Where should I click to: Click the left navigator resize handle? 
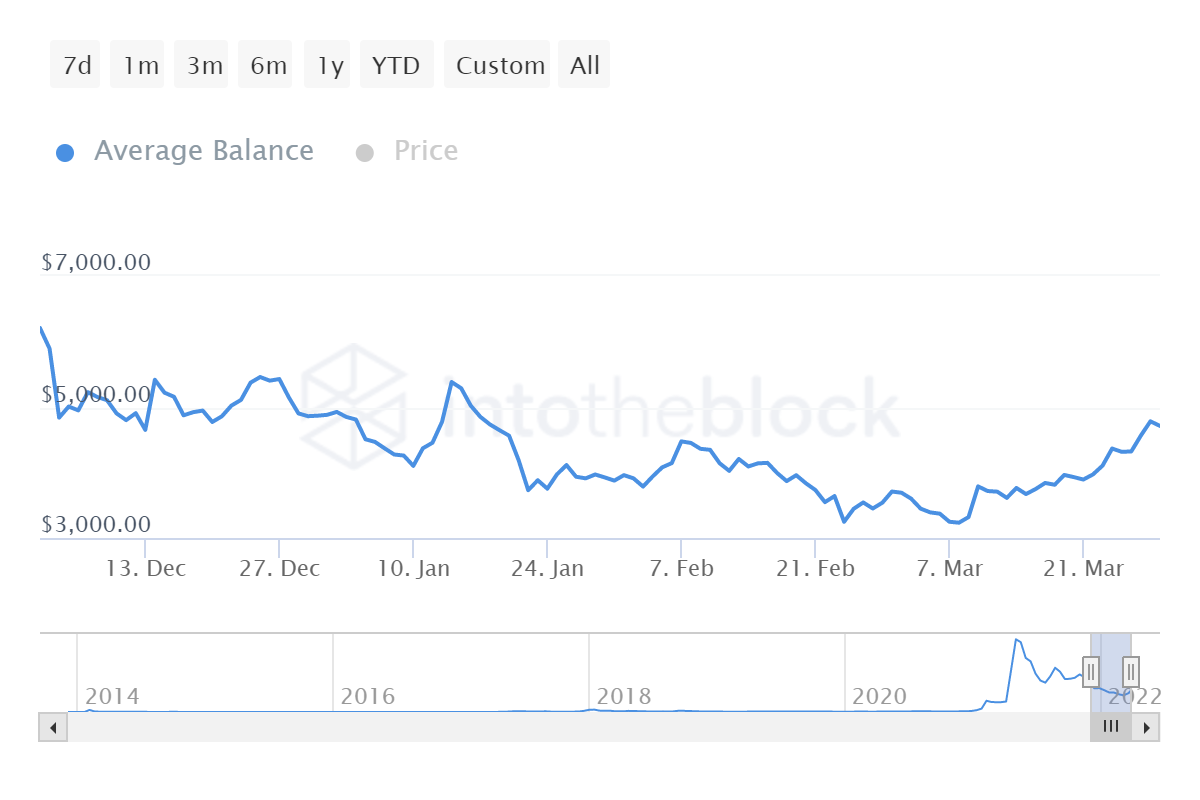(x=1090, y=672)
